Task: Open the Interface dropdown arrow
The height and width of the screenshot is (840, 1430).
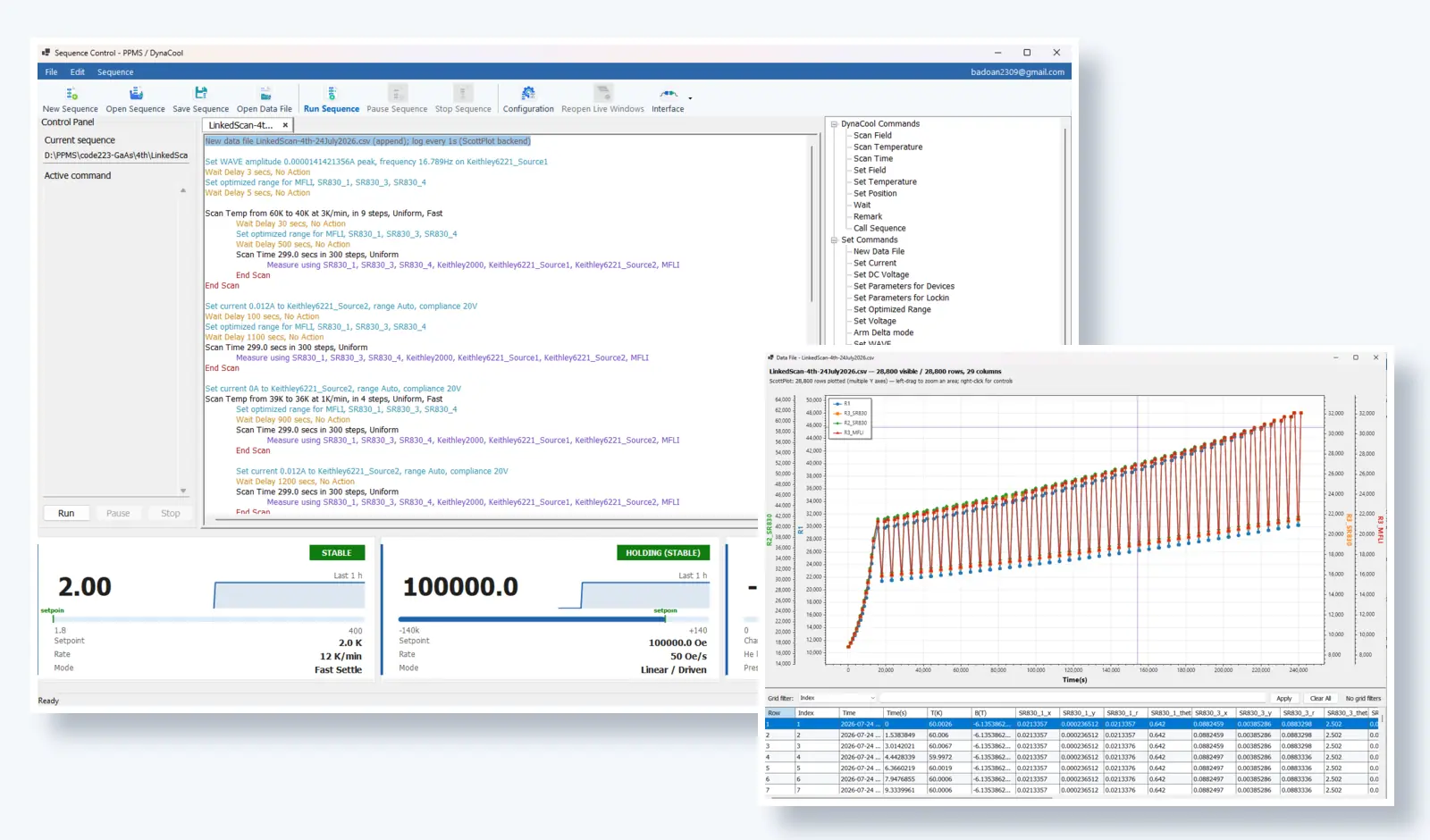Action: click(690, 98)
